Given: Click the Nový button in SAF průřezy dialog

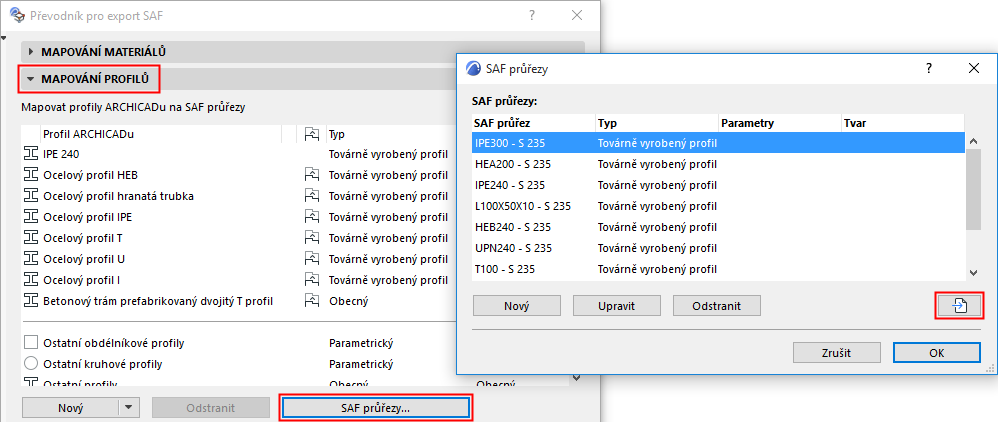Looking at the screenshot, I should pos(517,306).
